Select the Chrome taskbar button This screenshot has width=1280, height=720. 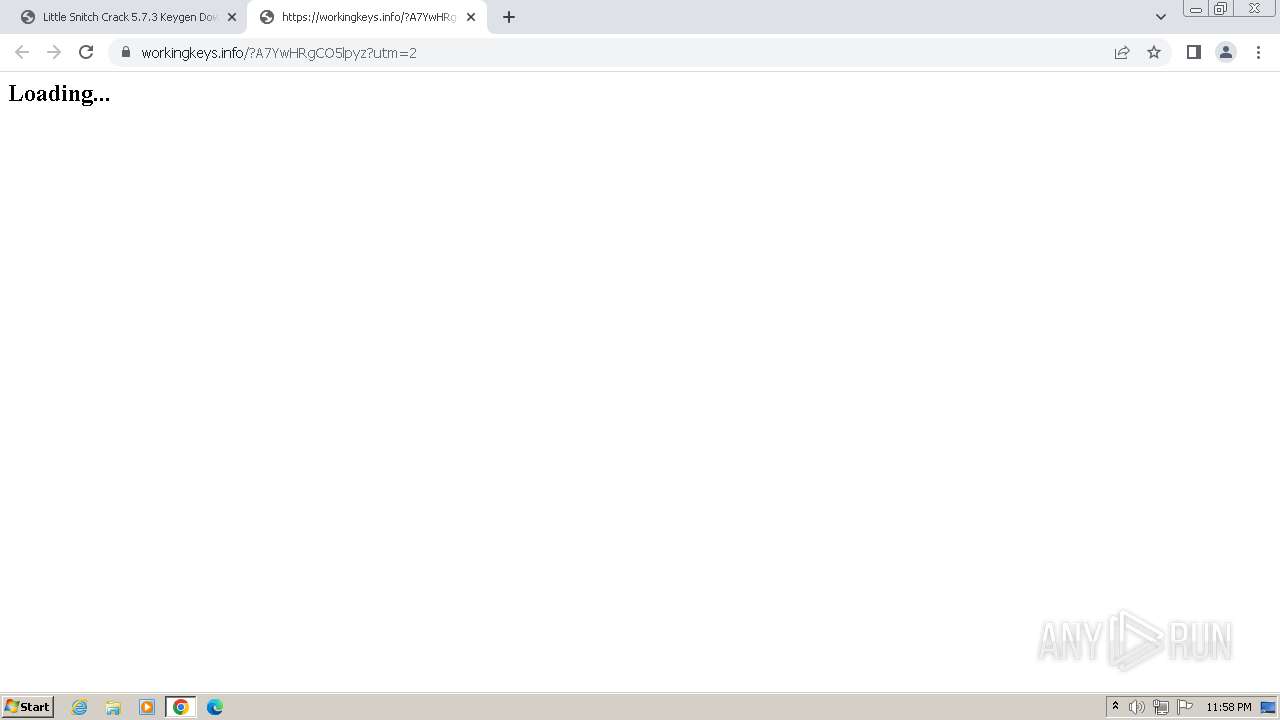point(181,707)
